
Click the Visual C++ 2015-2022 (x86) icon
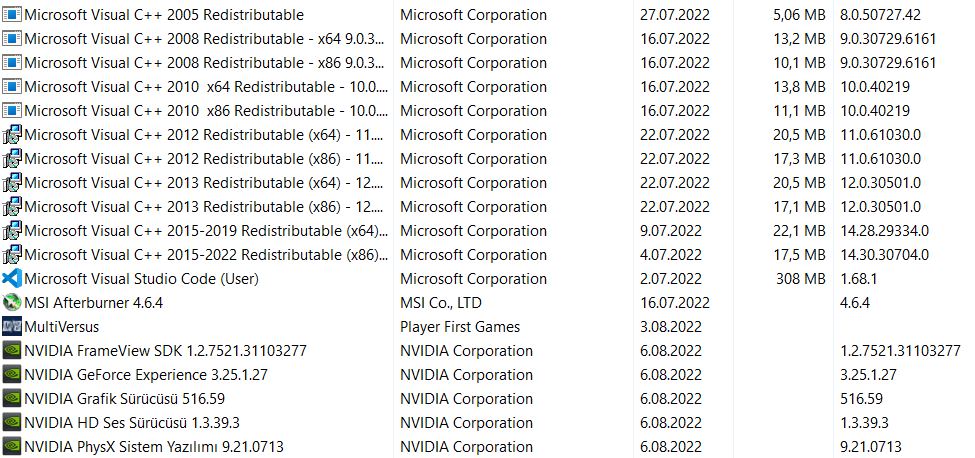point(12,255)
